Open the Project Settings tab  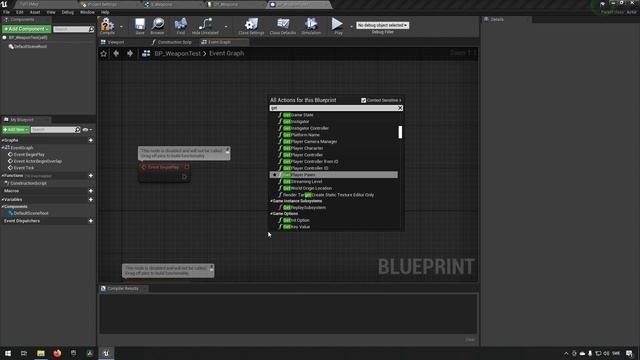102,4
